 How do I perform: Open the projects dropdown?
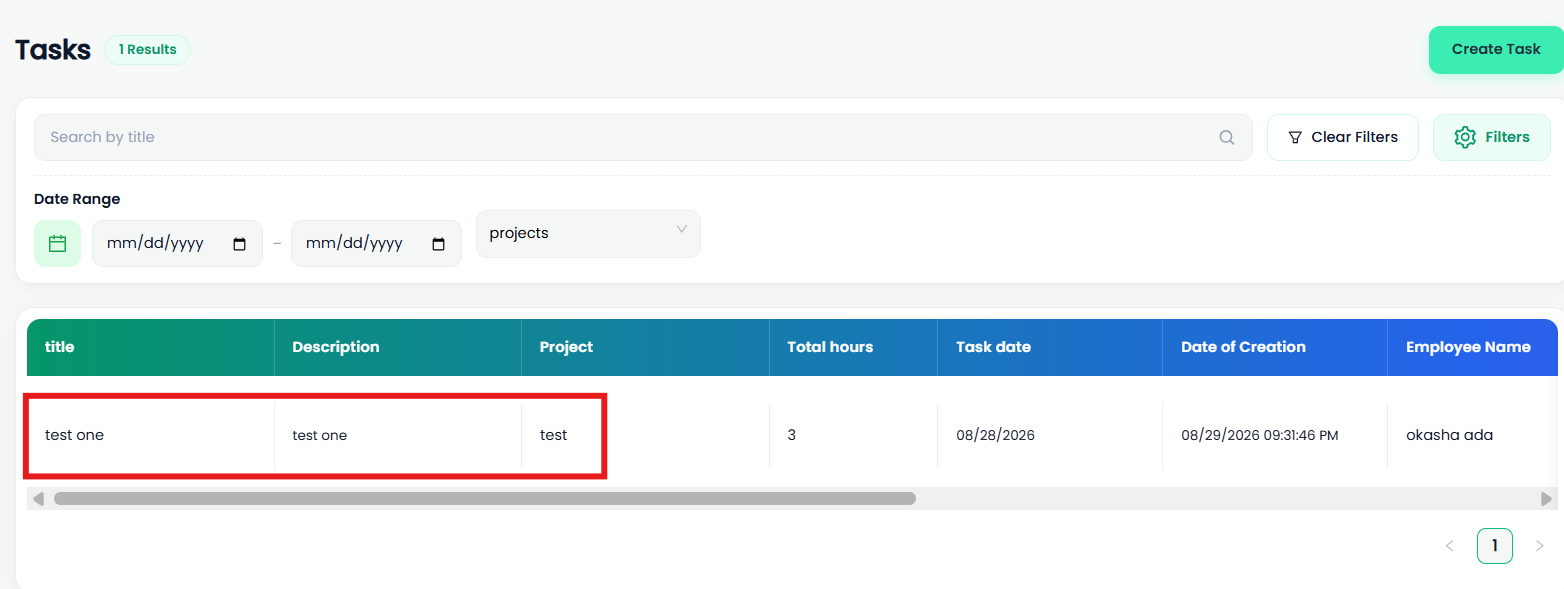pos(588,234)
